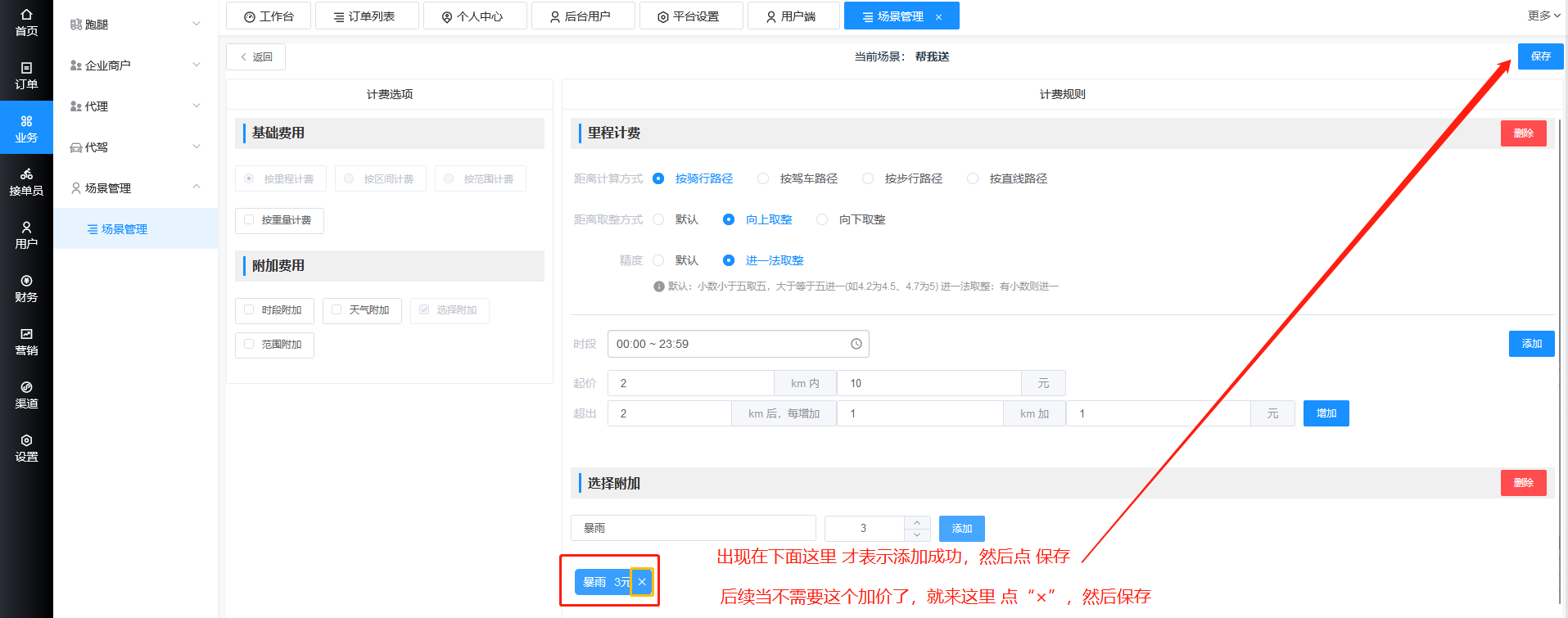Click 增加 button in 超出 row
The image size is (1568, 618).
(x=1326, y=413)
